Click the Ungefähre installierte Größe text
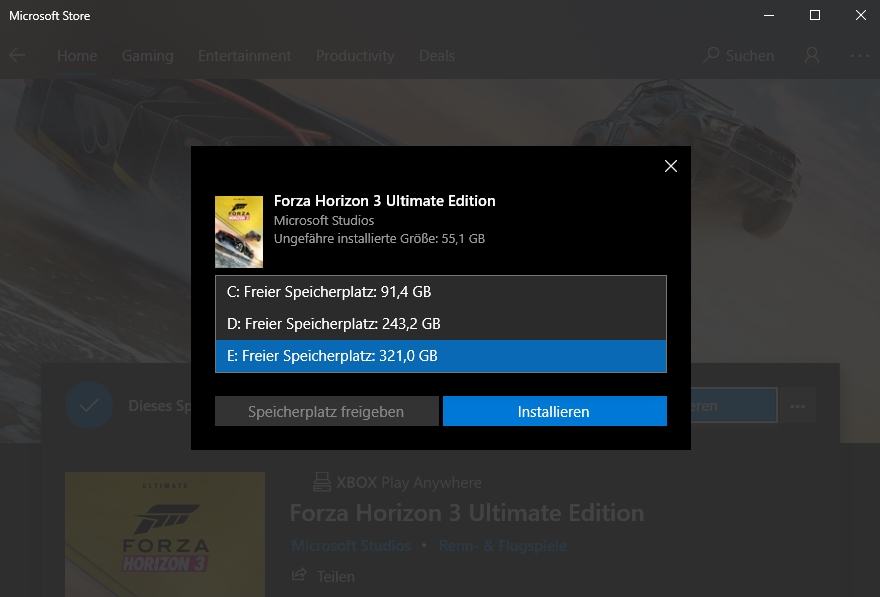 pyautogui.click(x=379, y=238)
